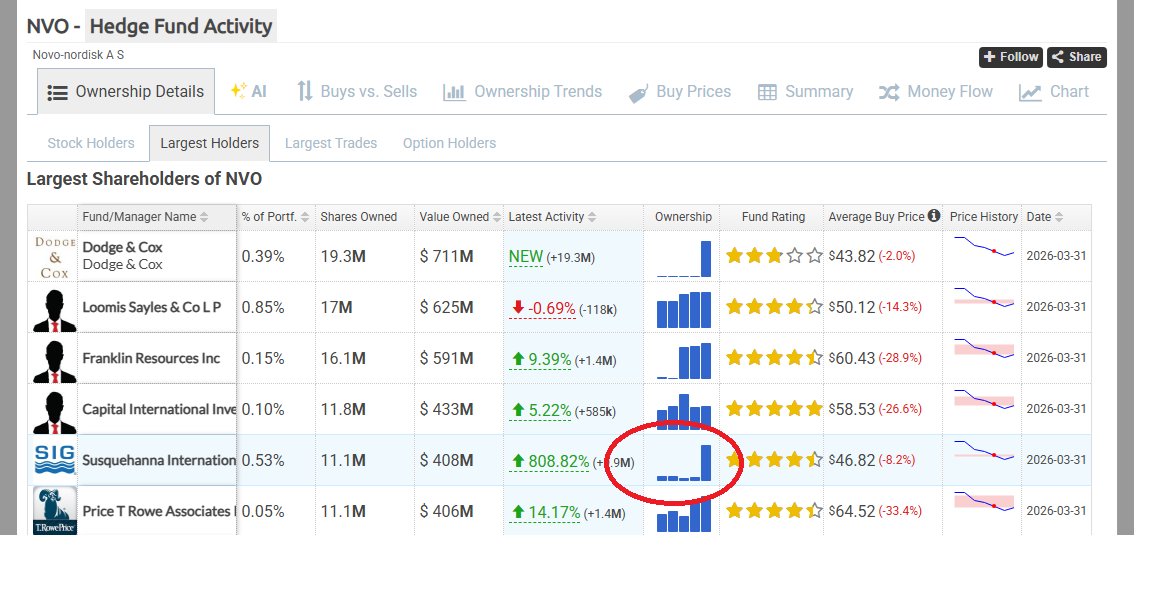Click the -0.69% activity for Loomis Sayles
This screenshot has width=1150, height=608.
[543, 308]
